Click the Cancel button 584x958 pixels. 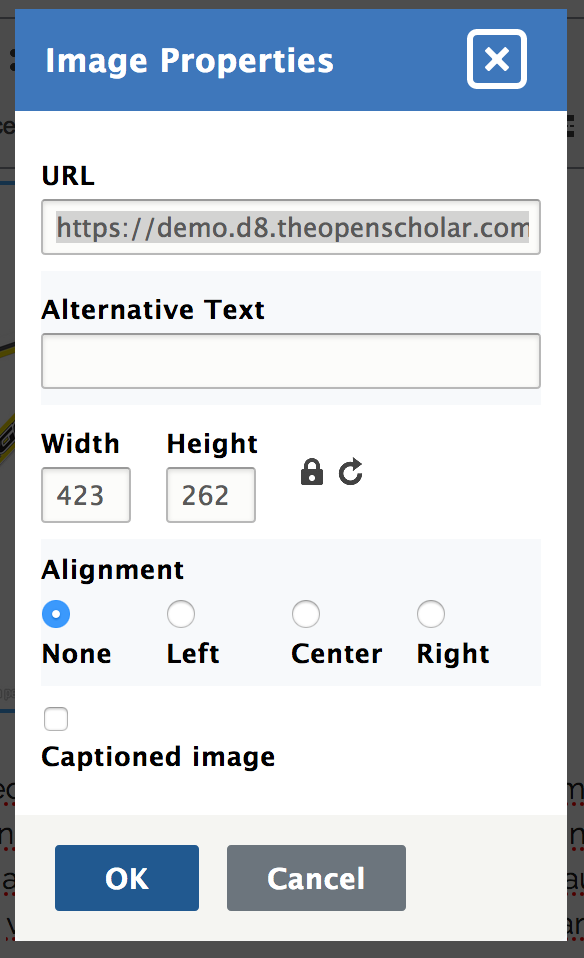pos(316,878)
